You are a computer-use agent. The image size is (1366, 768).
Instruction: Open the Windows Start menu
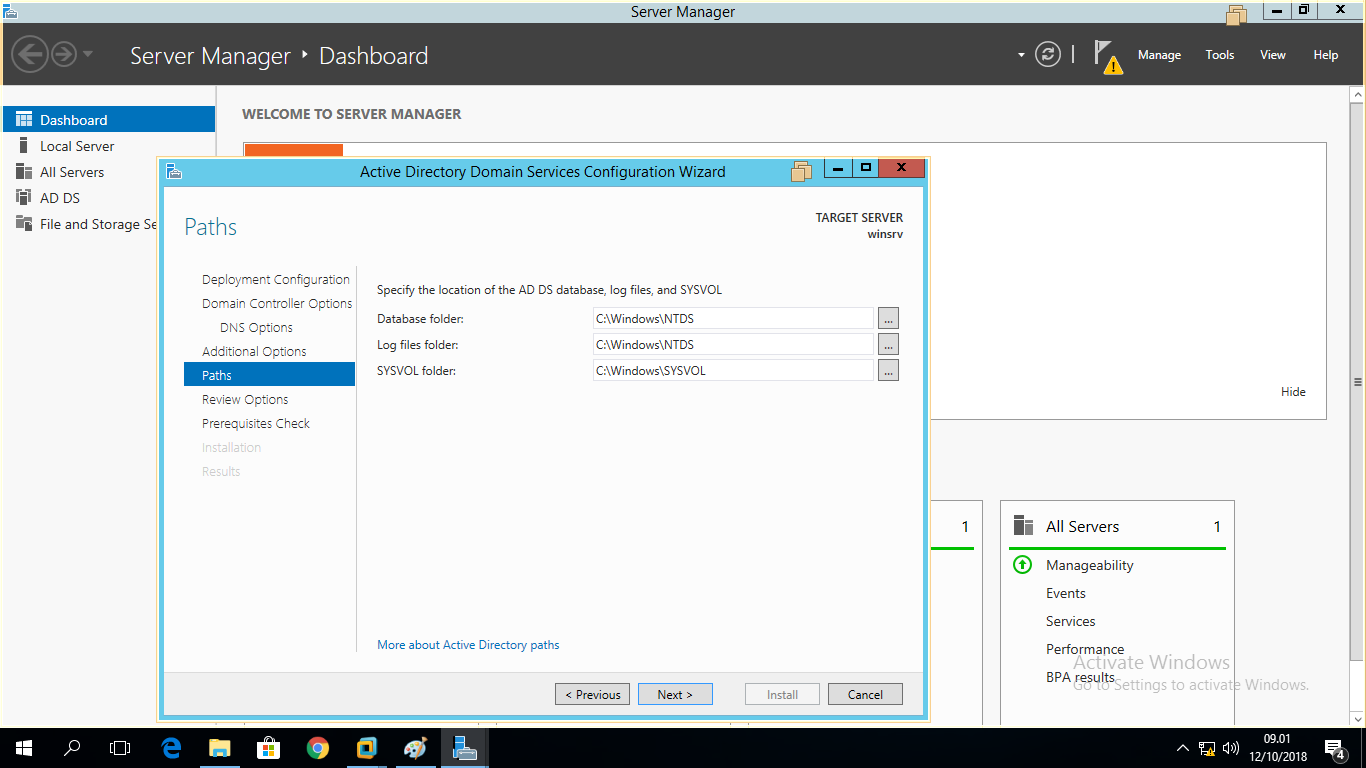(23, 747)
